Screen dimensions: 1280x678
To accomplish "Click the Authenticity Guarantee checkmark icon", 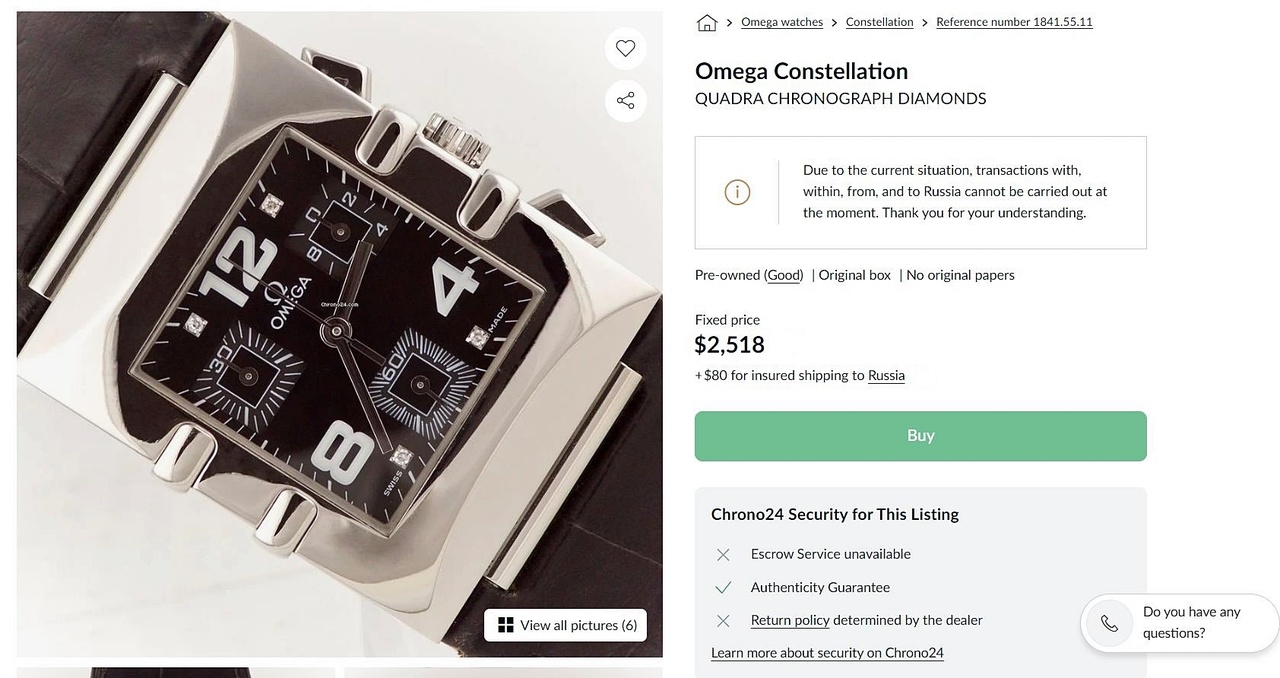I will (723, 587).
